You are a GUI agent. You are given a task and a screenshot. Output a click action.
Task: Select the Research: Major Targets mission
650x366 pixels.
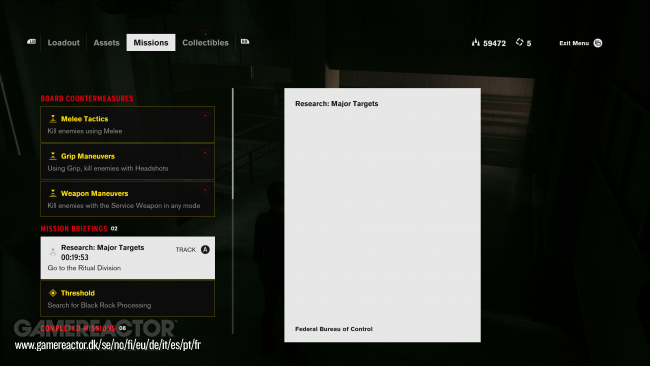128,257
